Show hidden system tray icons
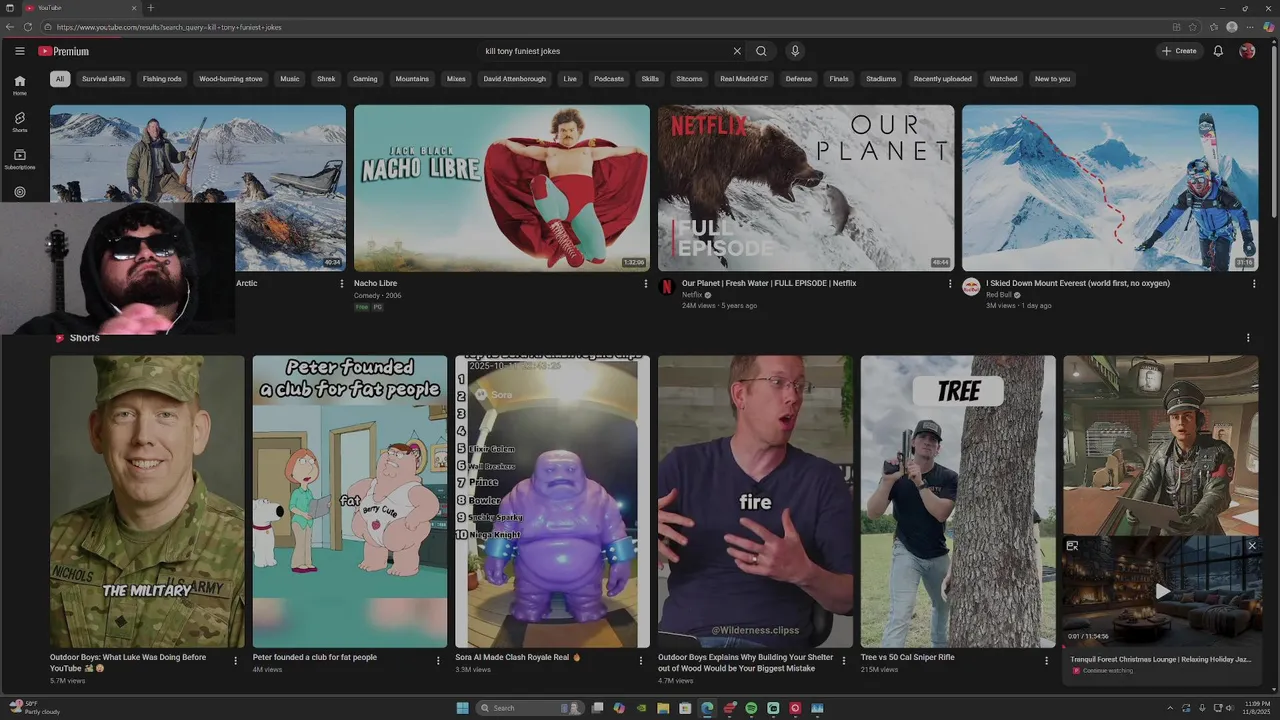 pyautogui.click(x=1170, y=708)
